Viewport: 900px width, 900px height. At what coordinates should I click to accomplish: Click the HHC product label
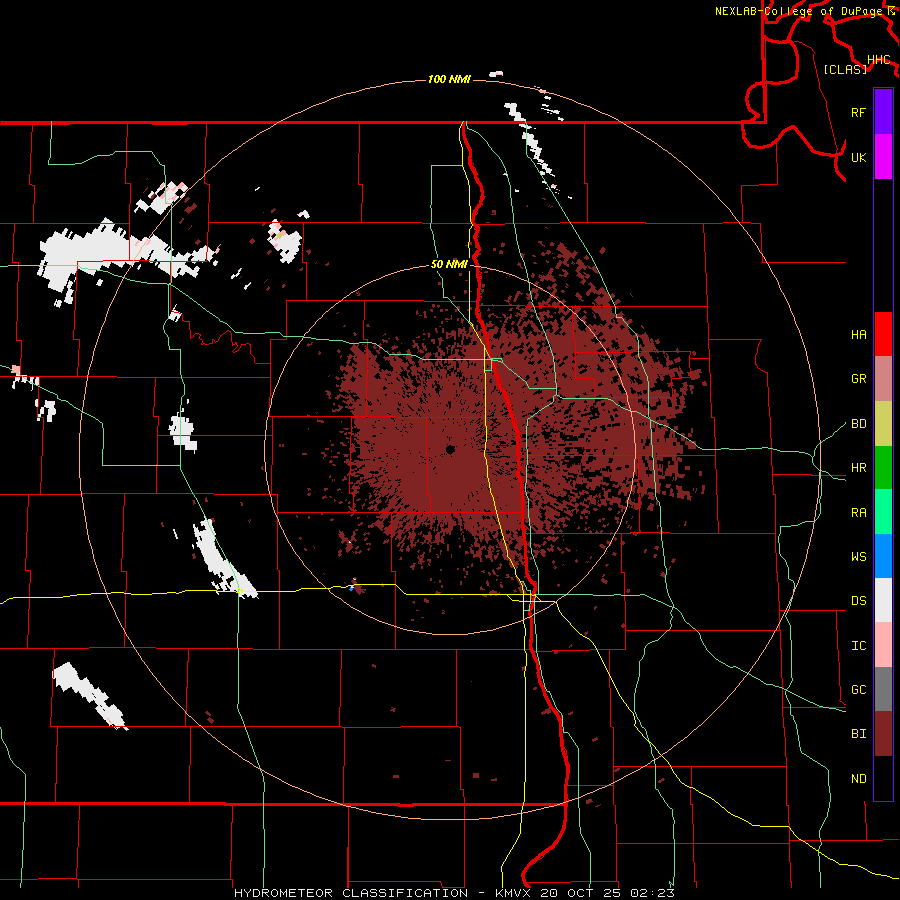(879, 60)
